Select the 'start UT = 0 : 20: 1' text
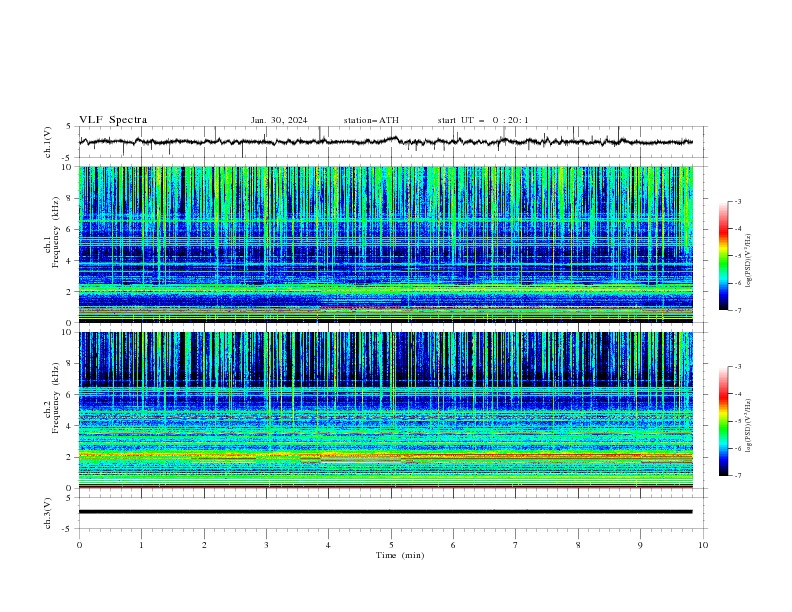The image size is (792, 612). 483,120
